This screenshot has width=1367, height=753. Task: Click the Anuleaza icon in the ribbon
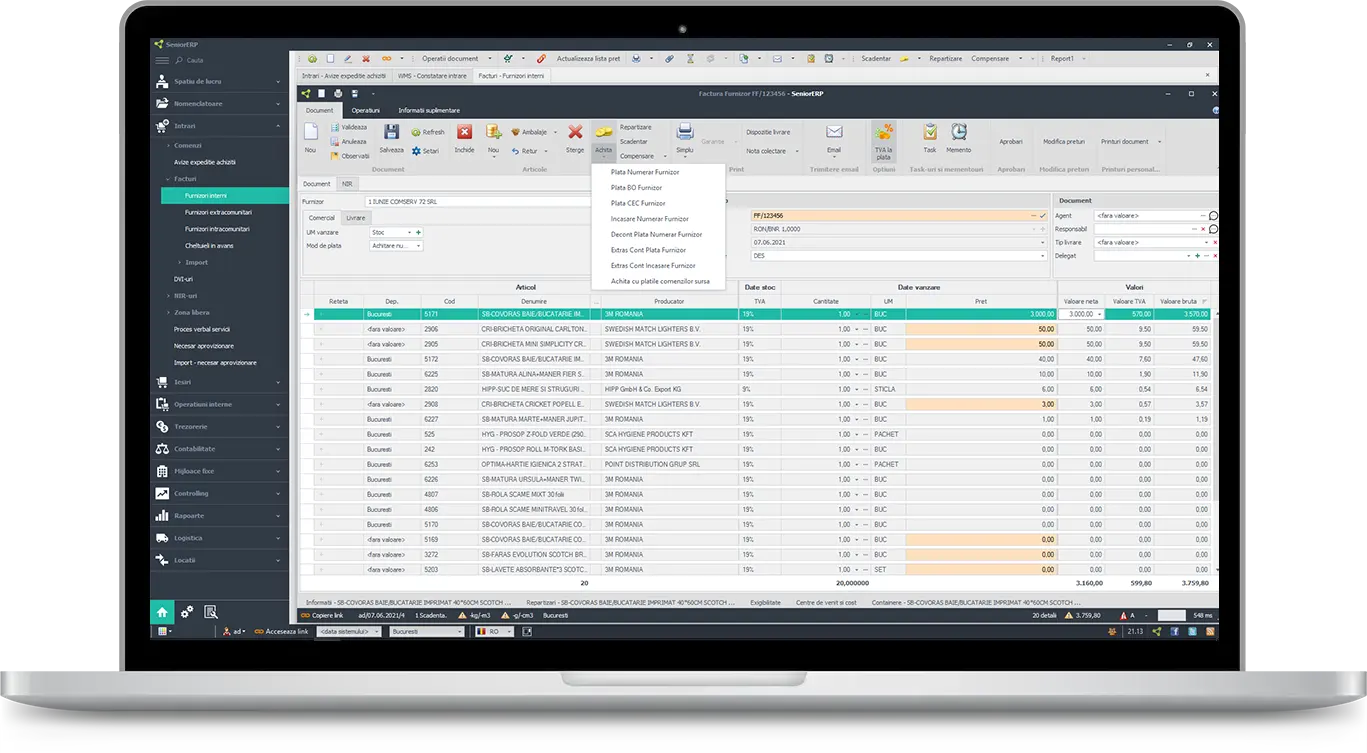pyautogui.click(x=334, y=141)
